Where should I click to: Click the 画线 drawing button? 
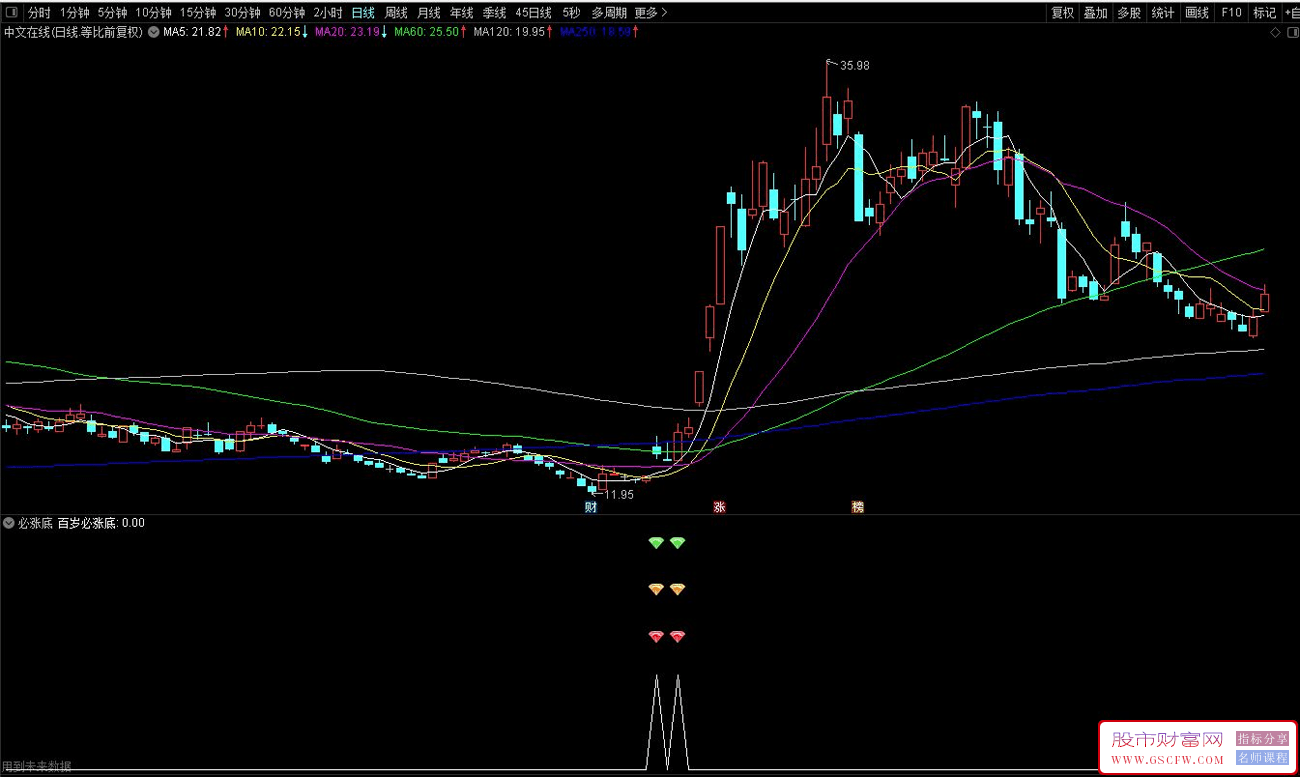tap(1196, 13)
